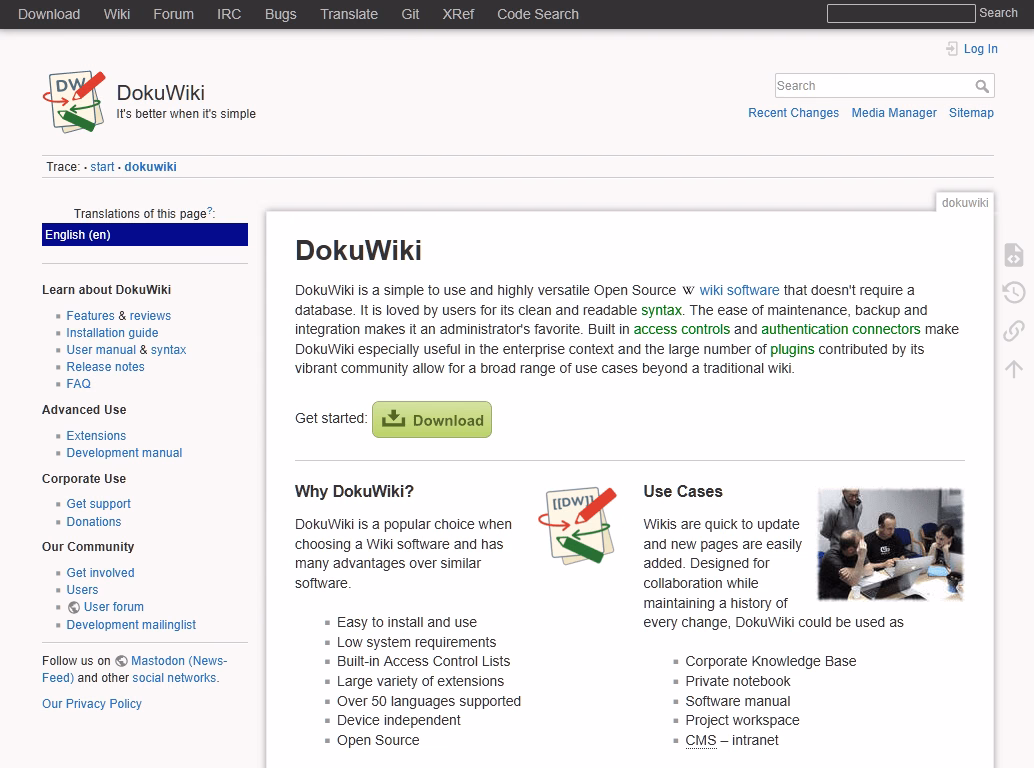Click the magnifier search icon button
The height and width of the screenshot is (768, 1034).
pos(982,86)
